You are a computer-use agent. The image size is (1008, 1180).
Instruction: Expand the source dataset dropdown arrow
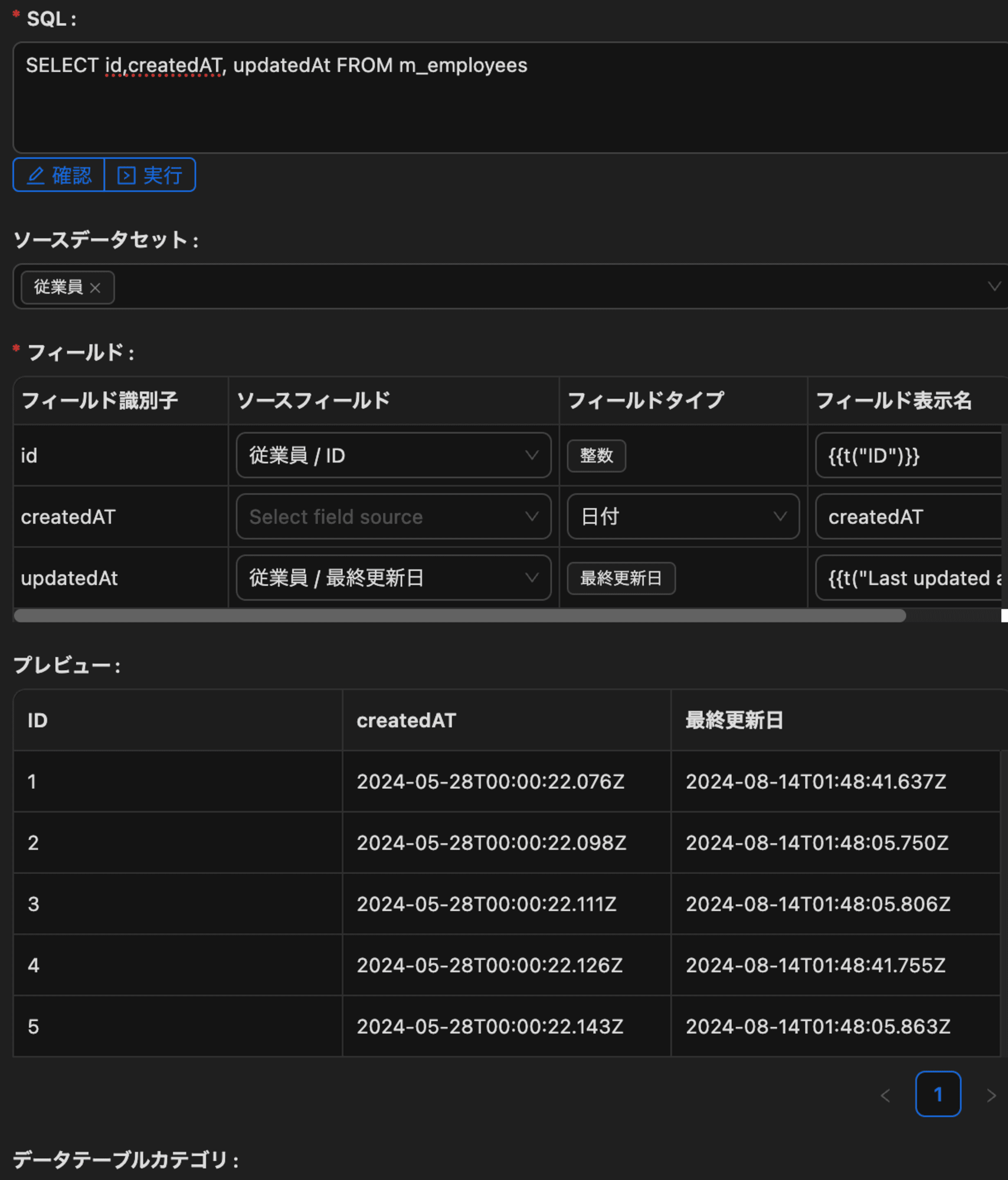click(994, 287)
